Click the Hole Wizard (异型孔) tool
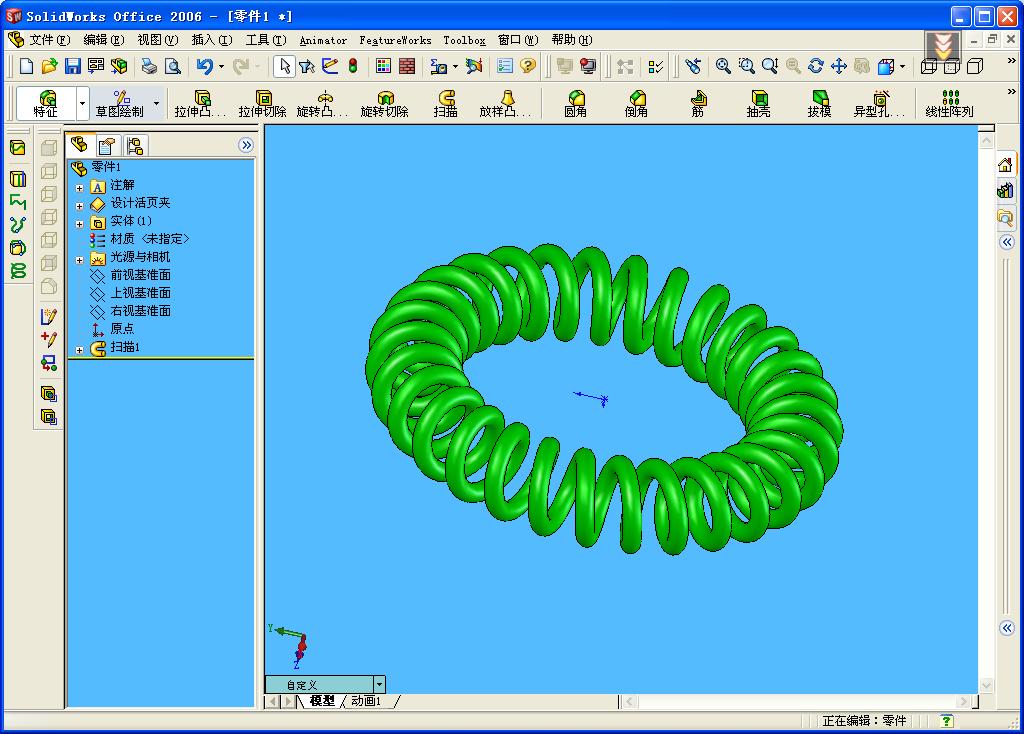Screen dimensions: 1024x734 pos(880,104)
